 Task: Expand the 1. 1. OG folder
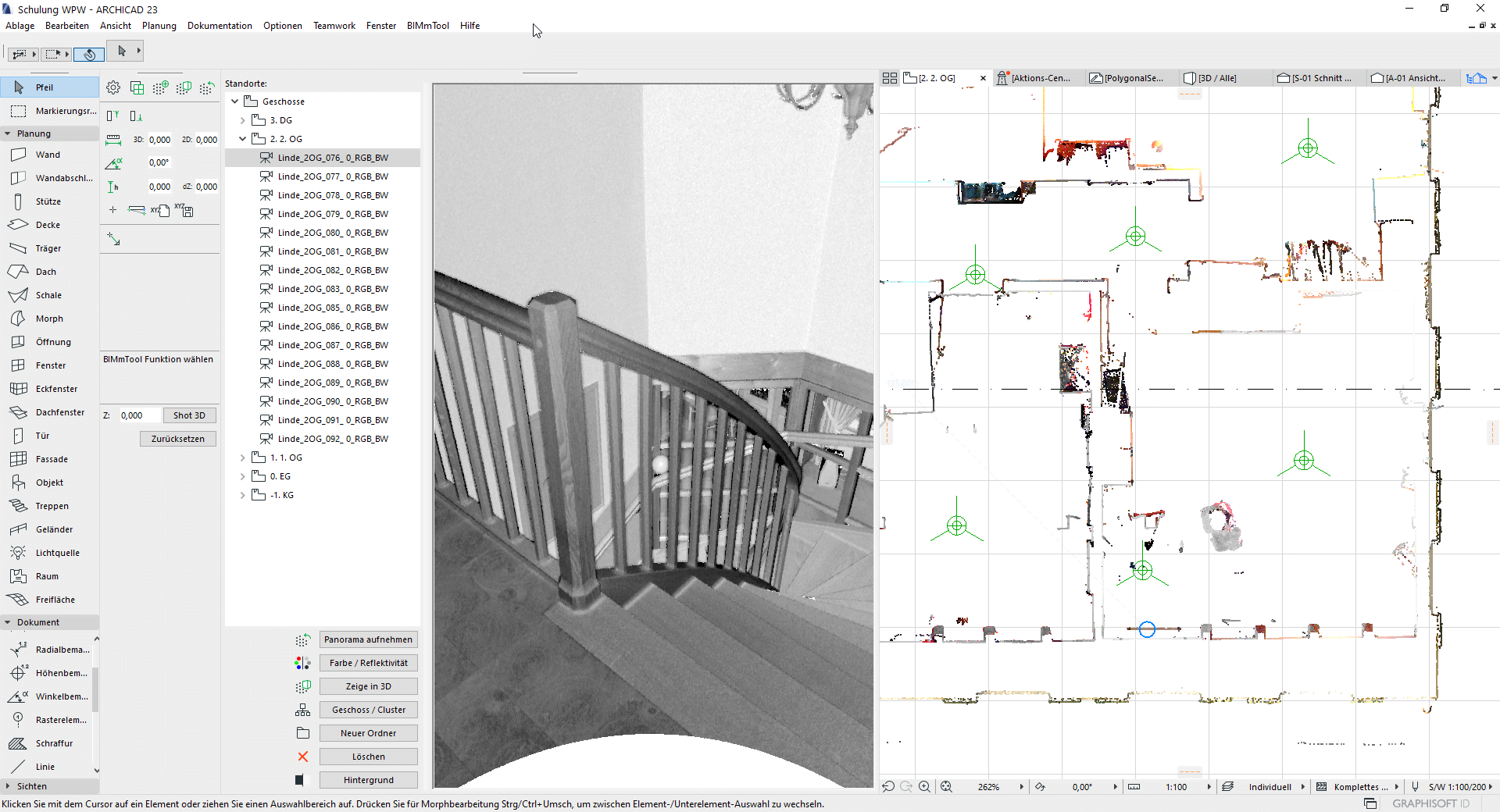(242, 458)
